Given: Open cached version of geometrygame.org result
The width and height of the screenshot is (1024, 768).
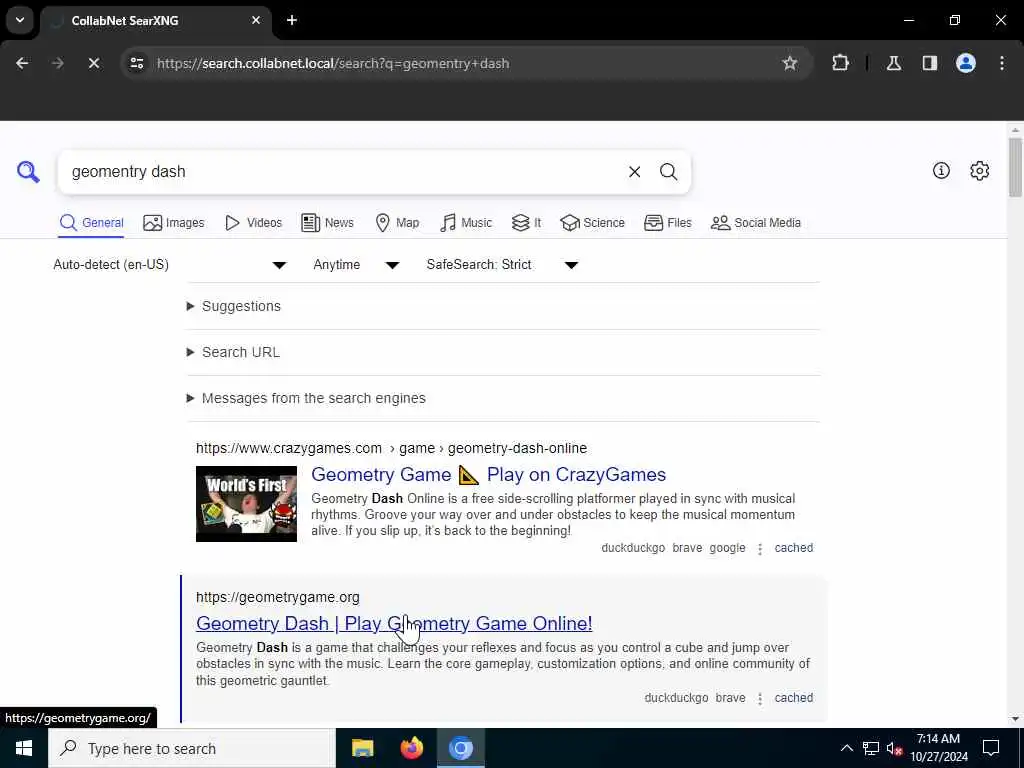Looking at the screenshot, I should coord(793,698).
